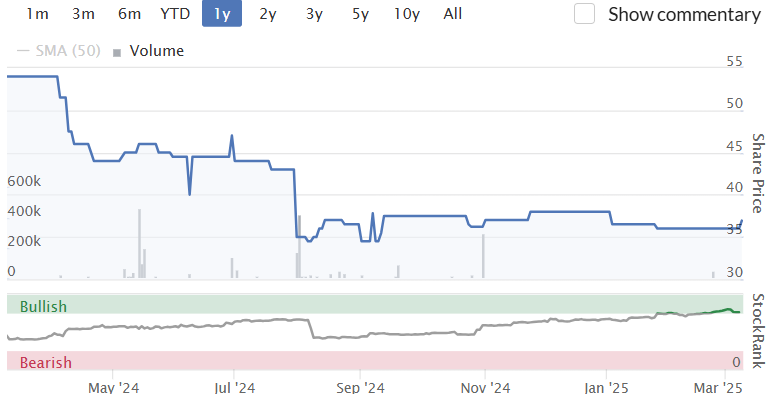Screen dimensions: 768x394
Task: Switch chart to 3y range
Action: (314, 14)
